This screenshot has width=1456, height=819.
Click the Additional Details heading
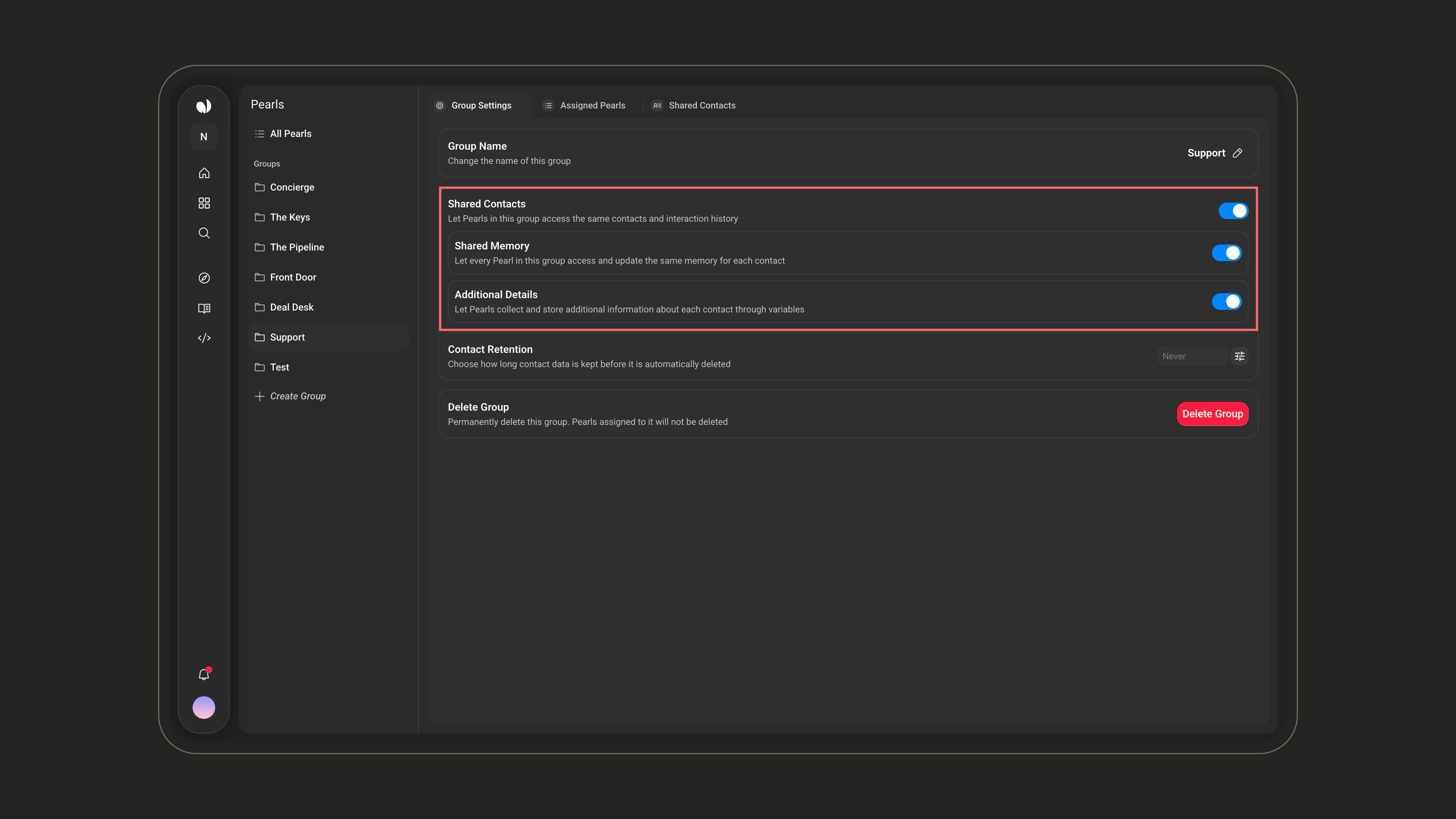point(496,295)
